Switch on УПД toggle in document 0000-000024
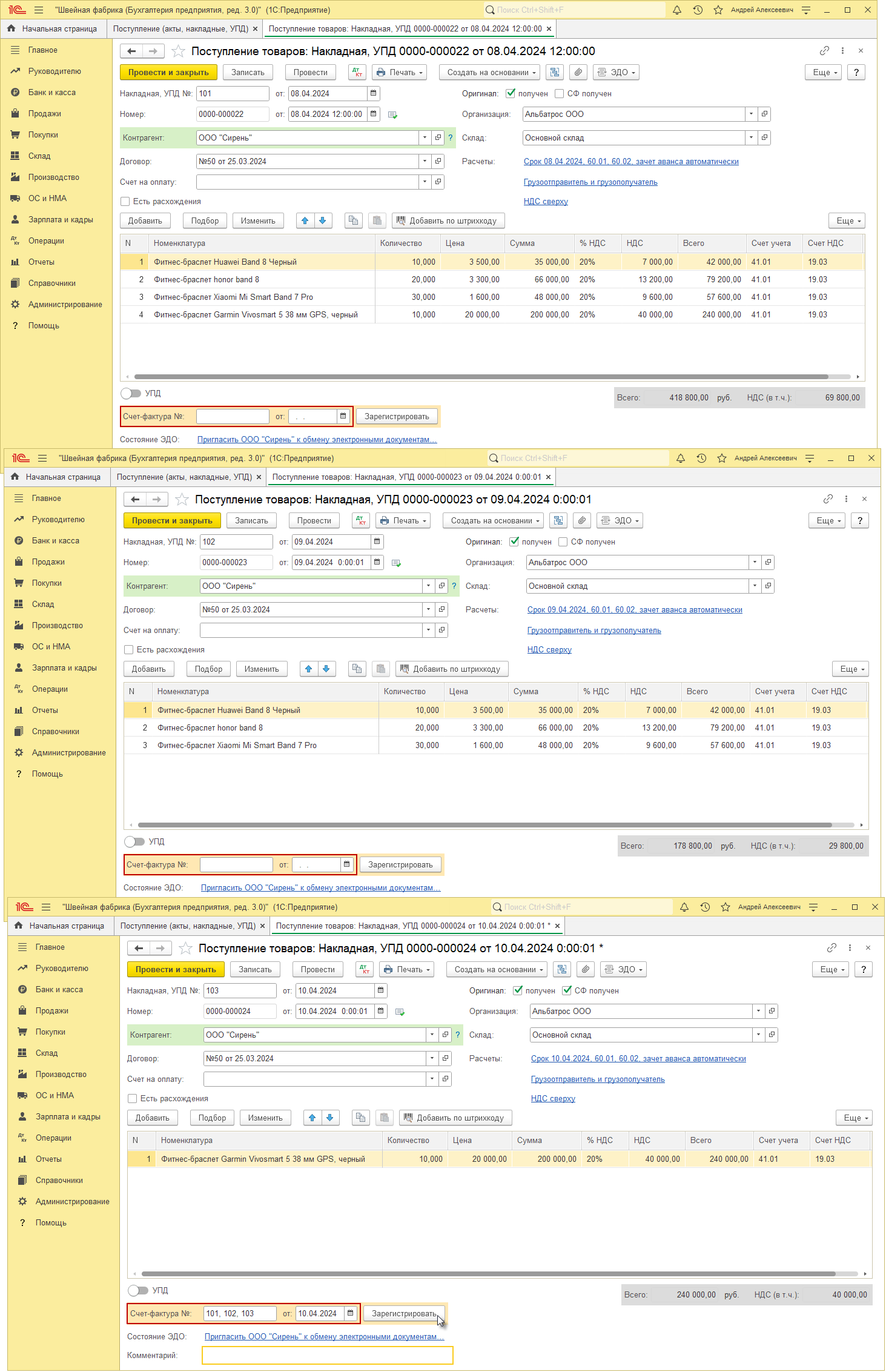The width and height of the screenshot is (886, 1372). click(x=138, y=1290)
